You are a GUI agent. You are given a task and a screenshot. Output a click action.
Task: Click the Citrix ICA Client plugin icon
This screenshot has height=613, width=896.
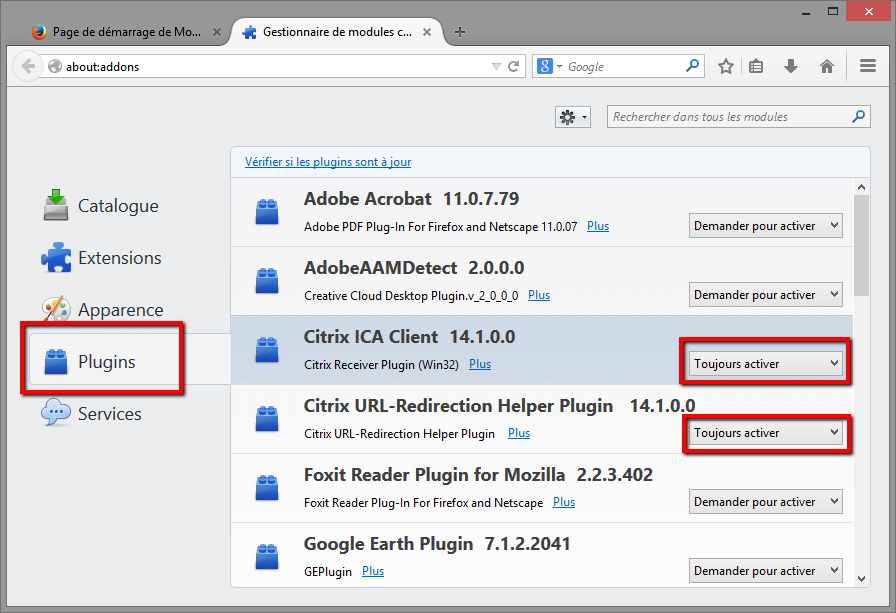tap(267, 350)
